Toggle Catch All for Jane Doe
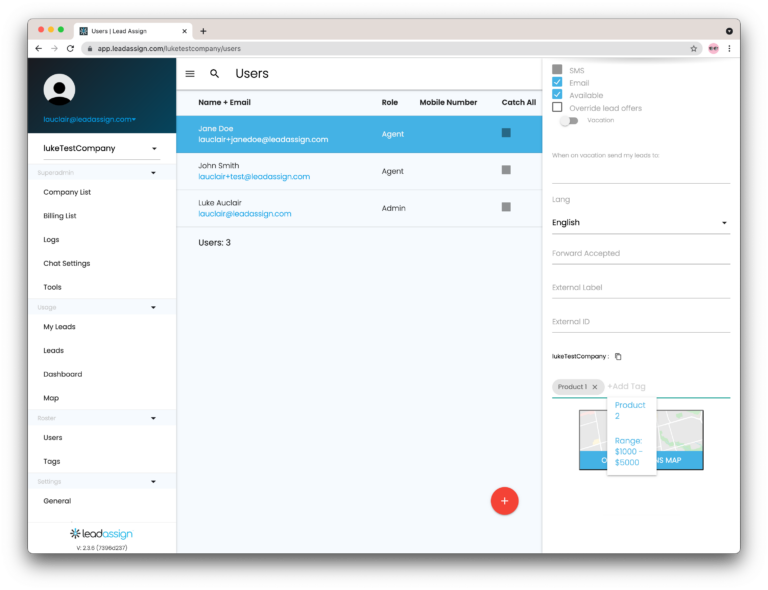This screenshot has width=768, height=590. [x=506, y=133]
